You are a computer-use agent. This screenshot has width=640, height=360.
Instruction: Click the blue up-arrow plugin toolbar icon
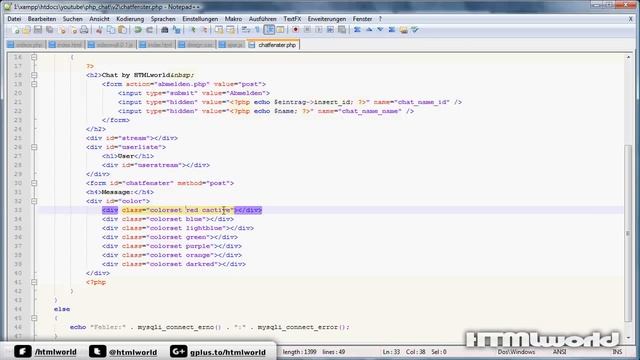coord(369,30)
